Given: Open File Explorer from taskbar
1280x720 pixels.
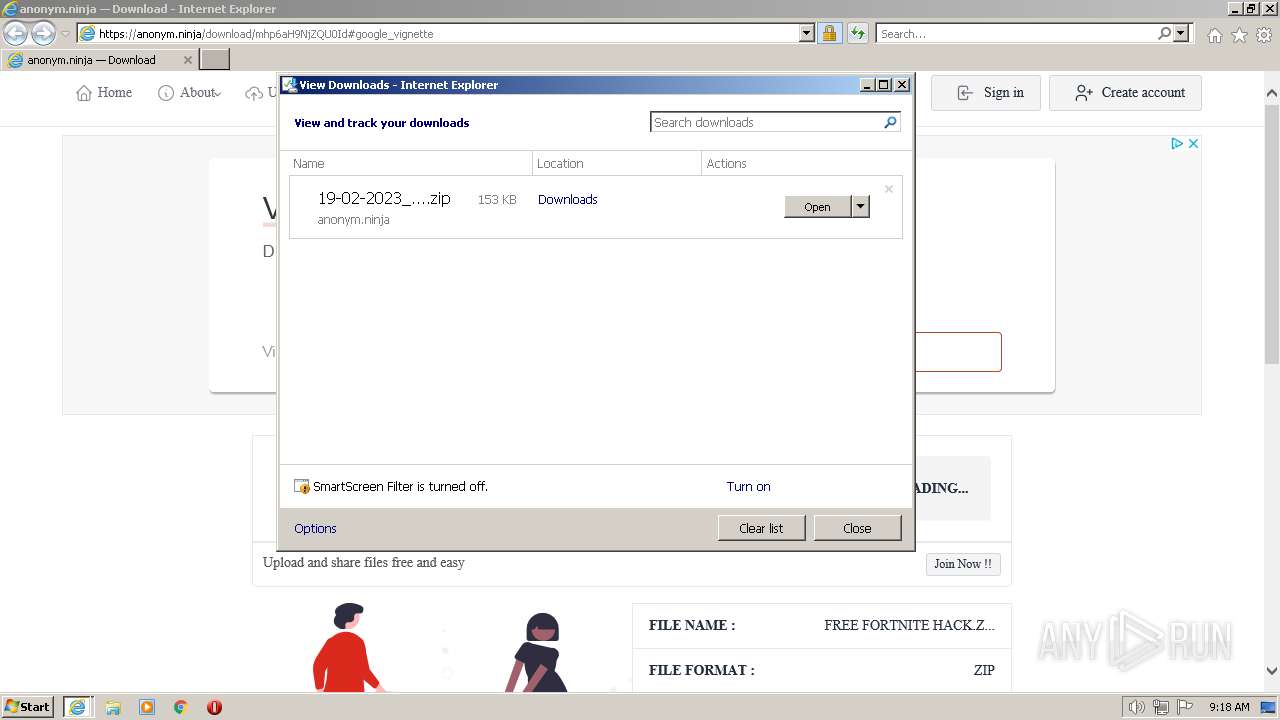Looking at the screenshot, I should 113,707.
